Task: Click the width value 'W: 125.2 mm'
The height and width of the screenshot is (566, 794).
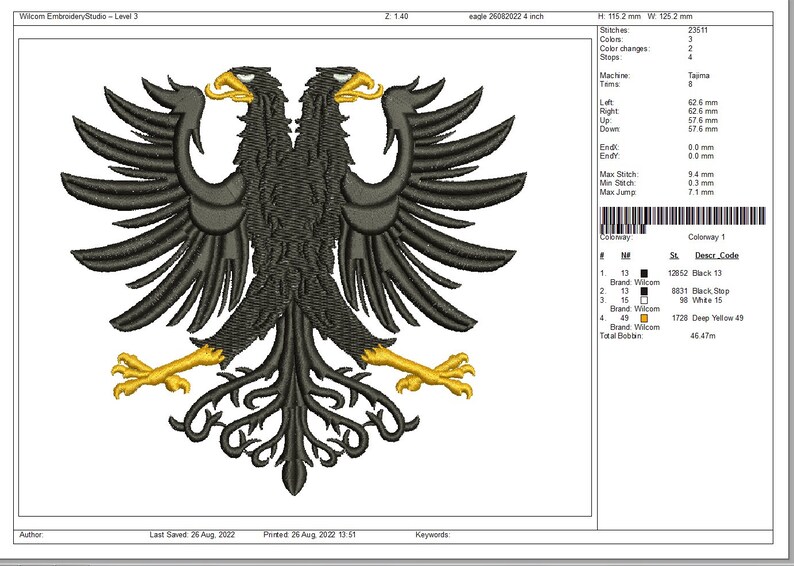Action: [x=669, y=16]
